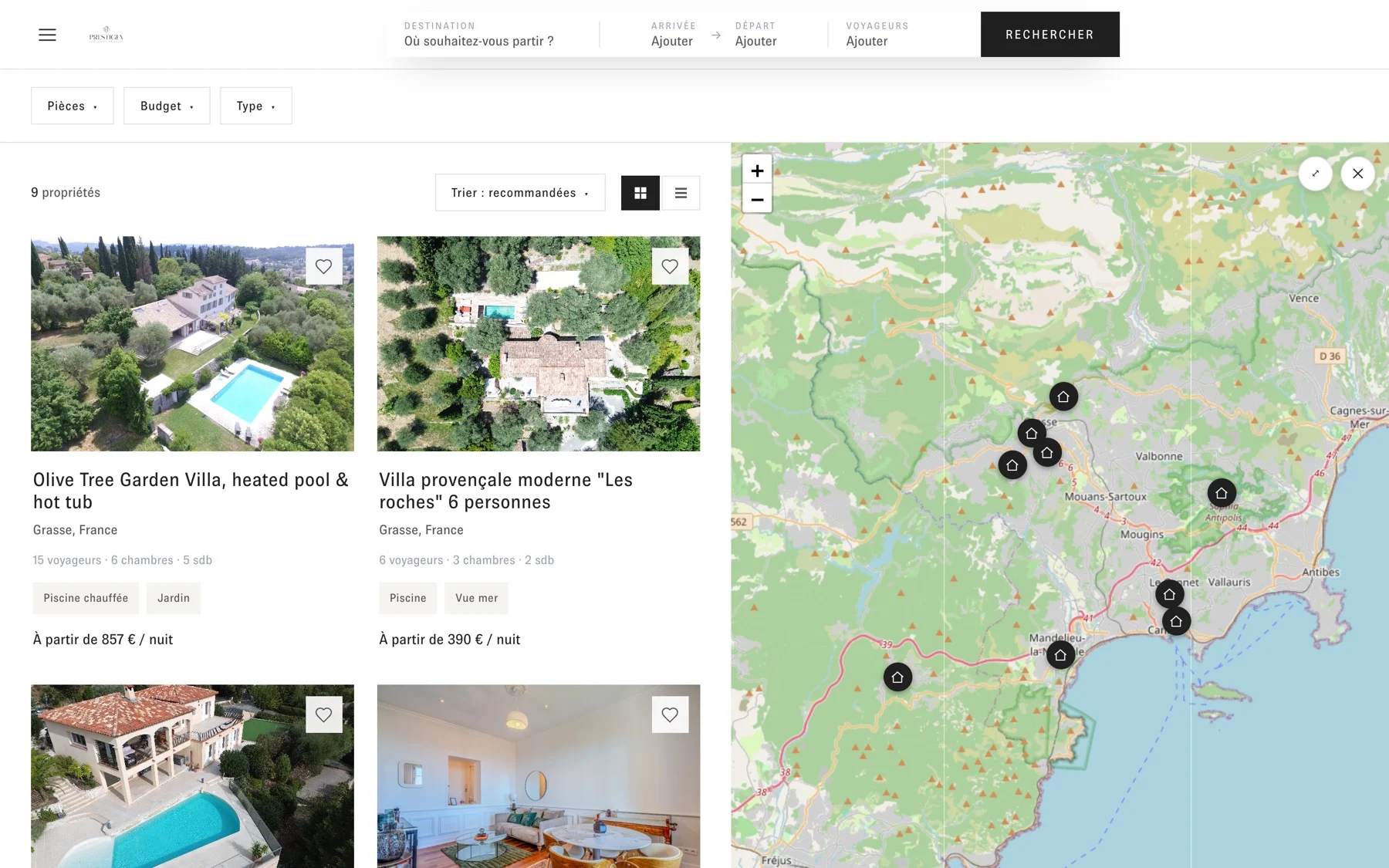1389x868 pixels.
Task: Click the Villa provençale moderne aerial photo
Action: (539, 343)
